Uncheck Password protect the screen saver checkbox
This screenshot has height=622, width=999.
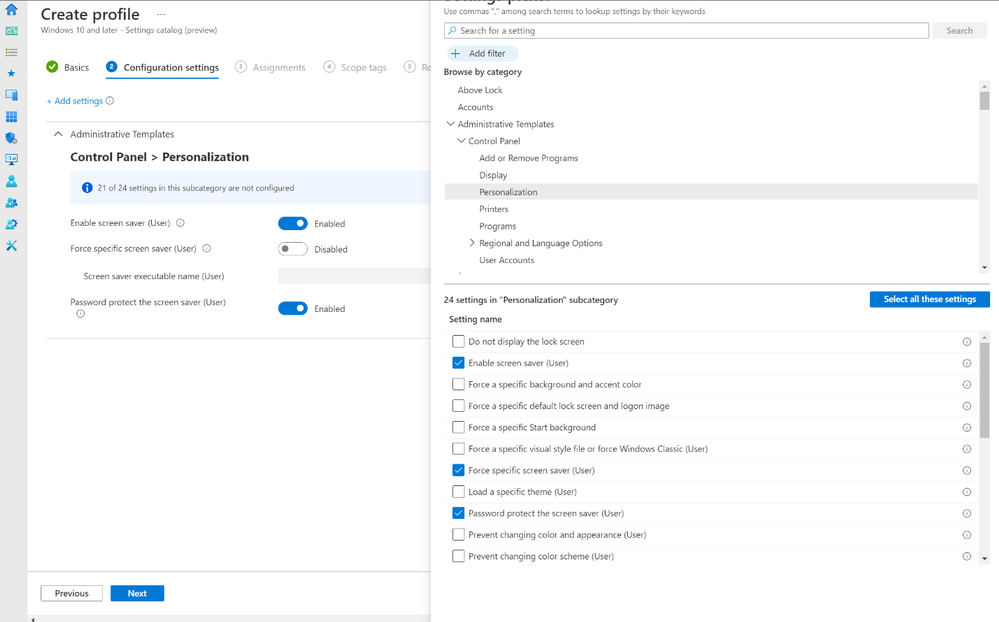pyautogui.click(x=458, y=513)
